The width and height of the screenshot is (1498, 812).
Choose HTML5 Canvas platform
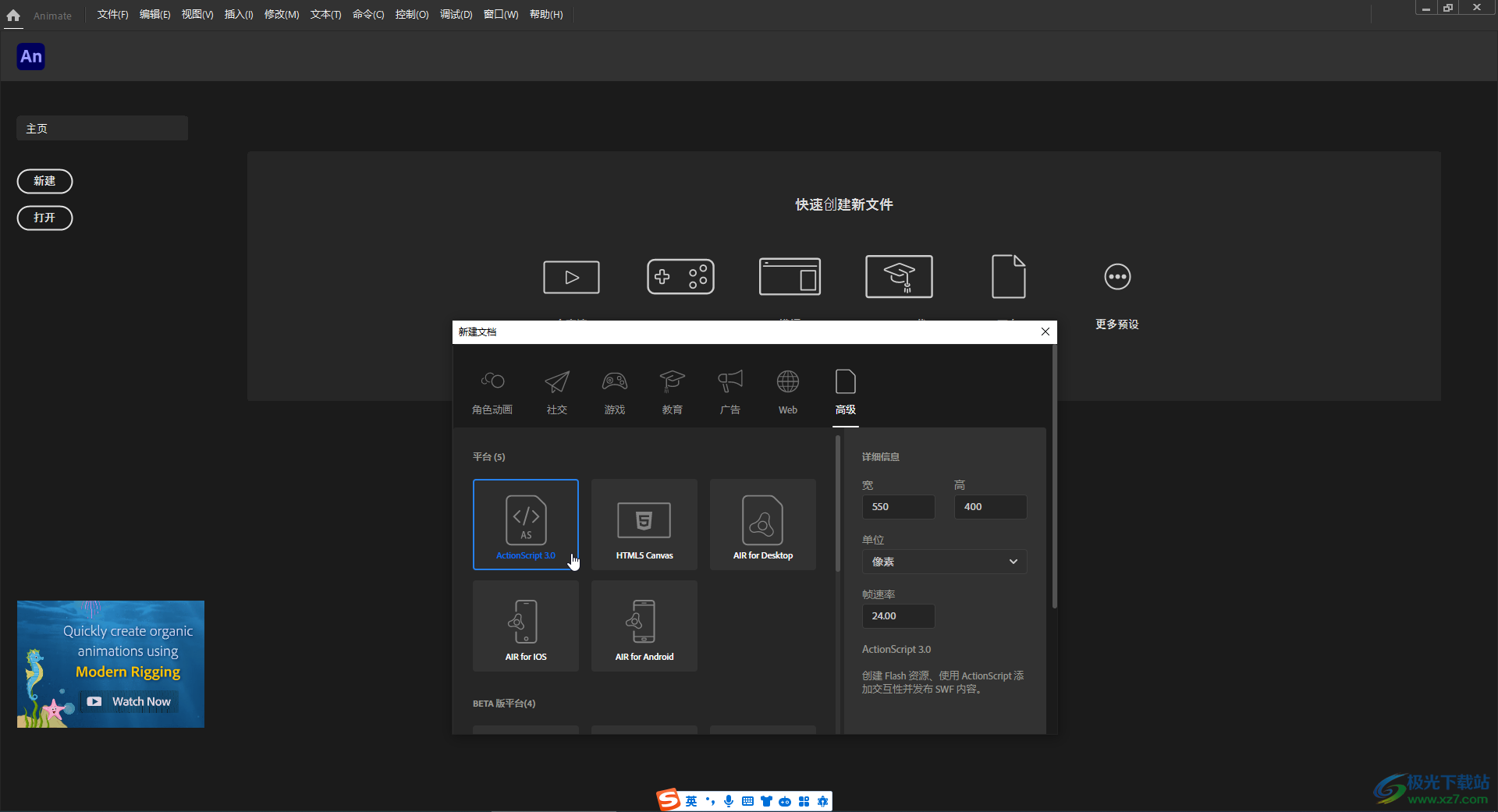click(x=644, y=524)
